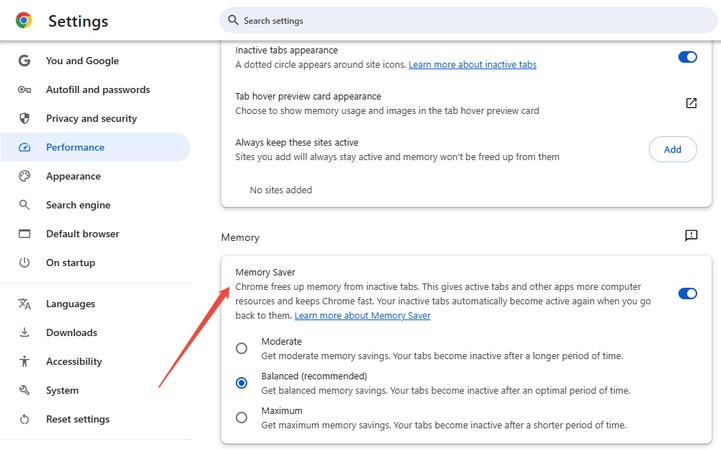The height and width of the screenshot is (450, 721).
Task: Open Learn more about Memory Saver link
Action: [x=362, y=316]
